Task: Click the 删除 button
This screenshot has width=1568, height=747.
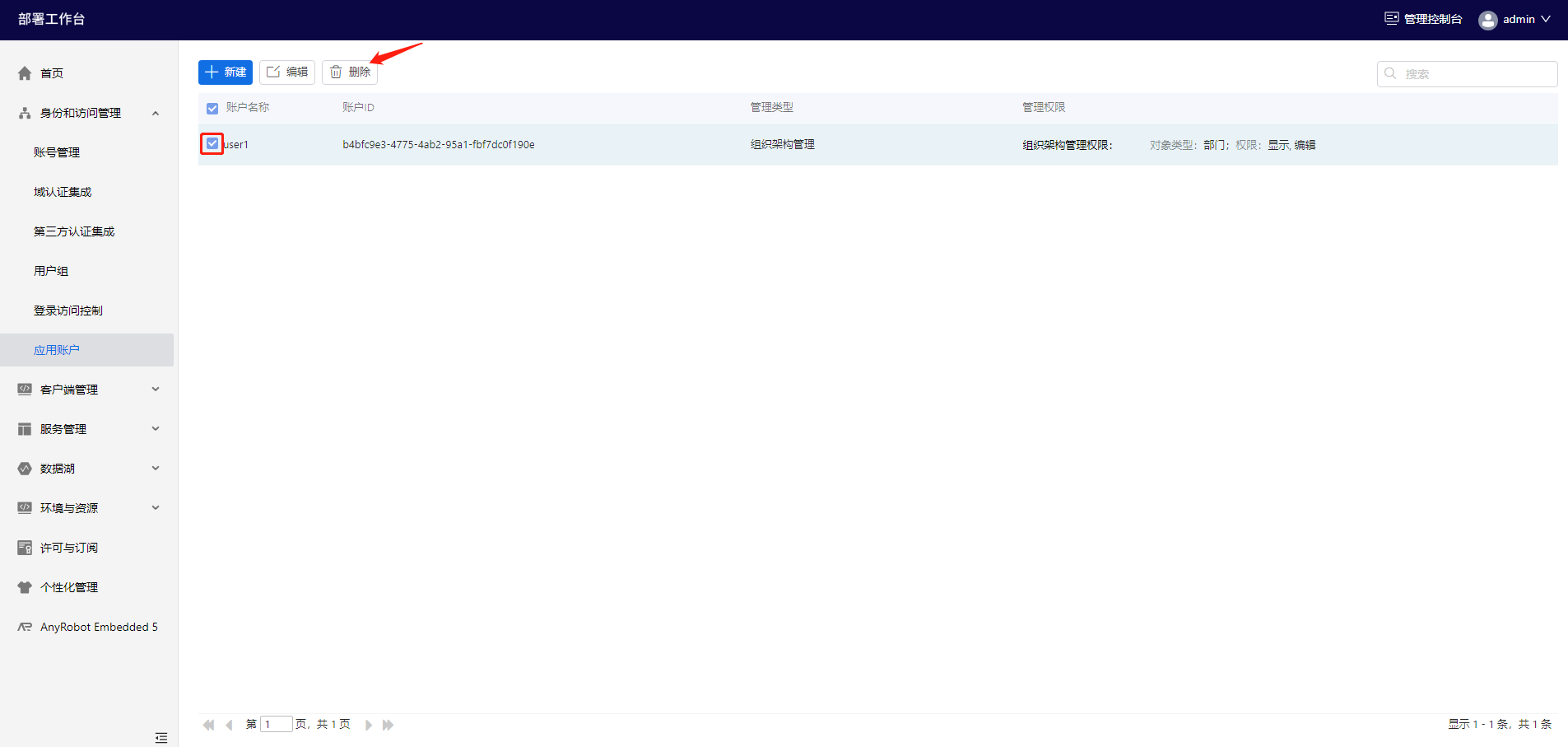Action: tap(350, 72)
